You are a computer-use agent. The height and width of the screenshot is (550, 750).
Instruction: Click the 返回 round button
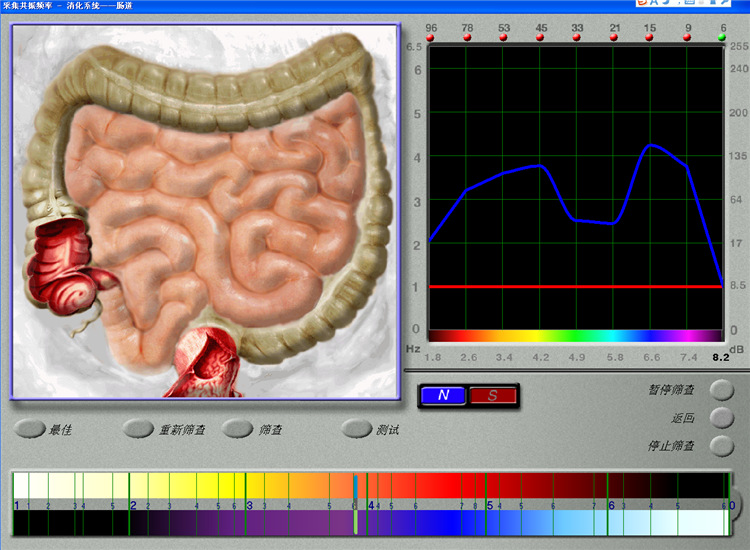721,417
